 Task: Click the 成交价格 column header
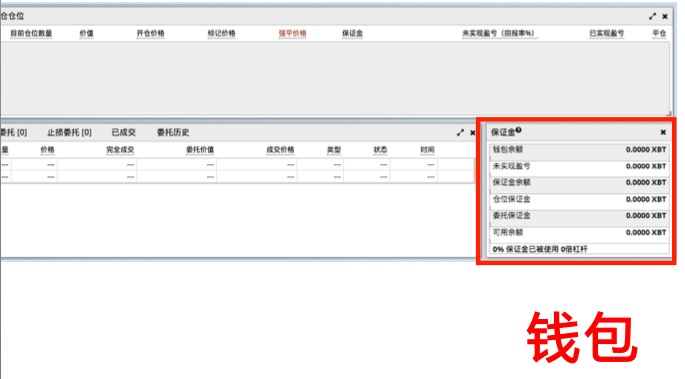[x=280, y=150]
